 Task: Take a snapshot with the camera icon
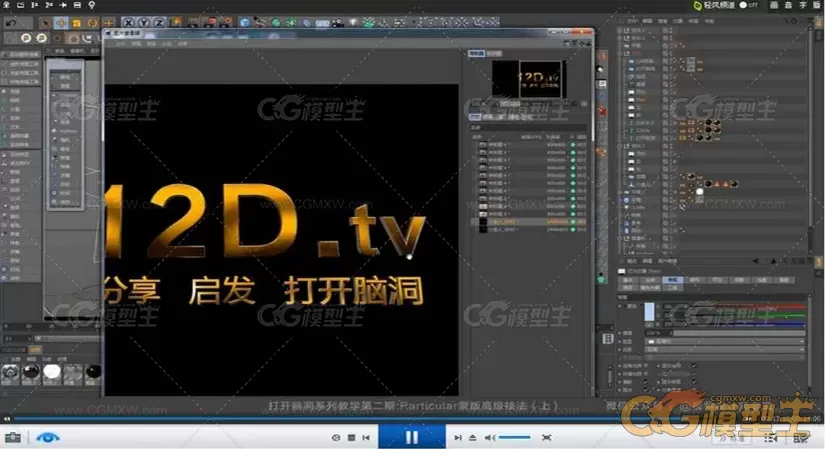(x=13, y=437)
